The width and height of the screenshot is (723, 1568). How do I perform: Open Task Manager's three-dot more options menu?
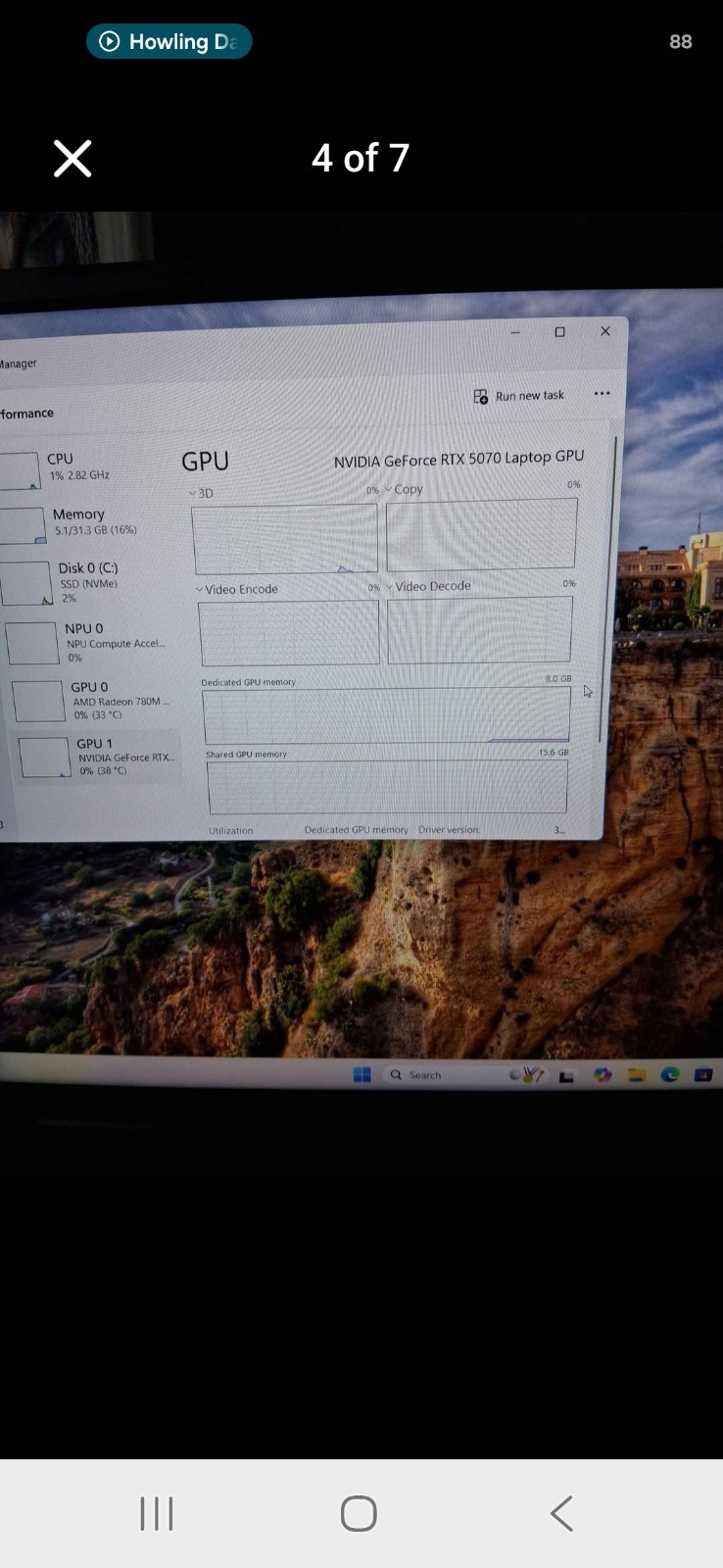602,394
